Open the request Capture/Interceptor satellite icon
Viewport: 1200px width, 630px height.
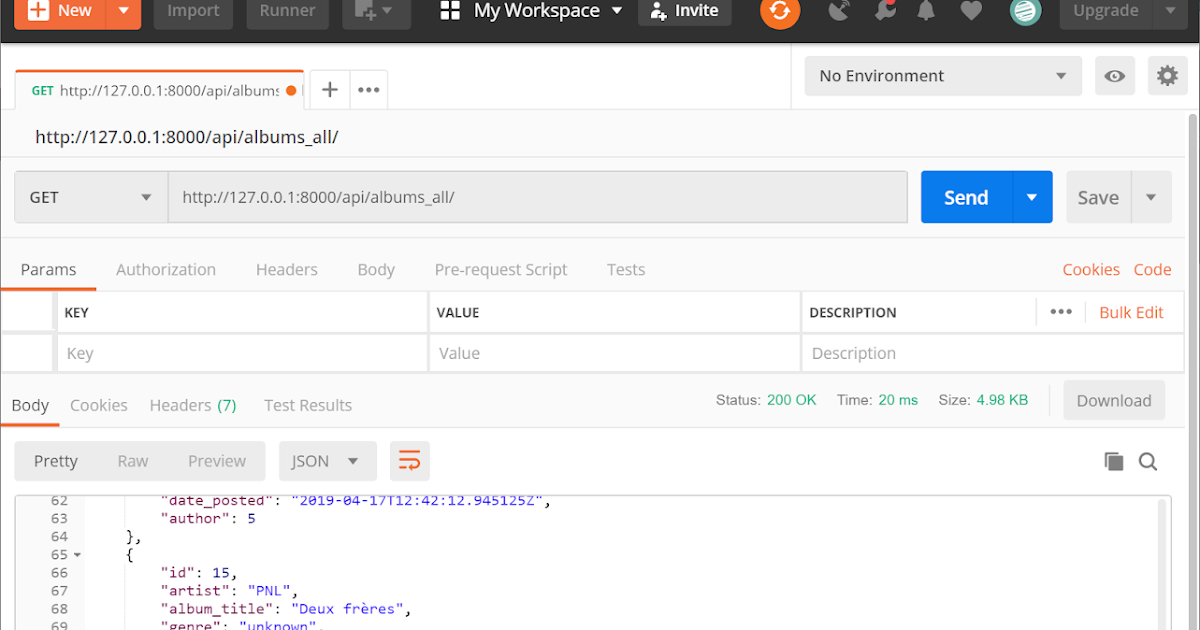838,11
